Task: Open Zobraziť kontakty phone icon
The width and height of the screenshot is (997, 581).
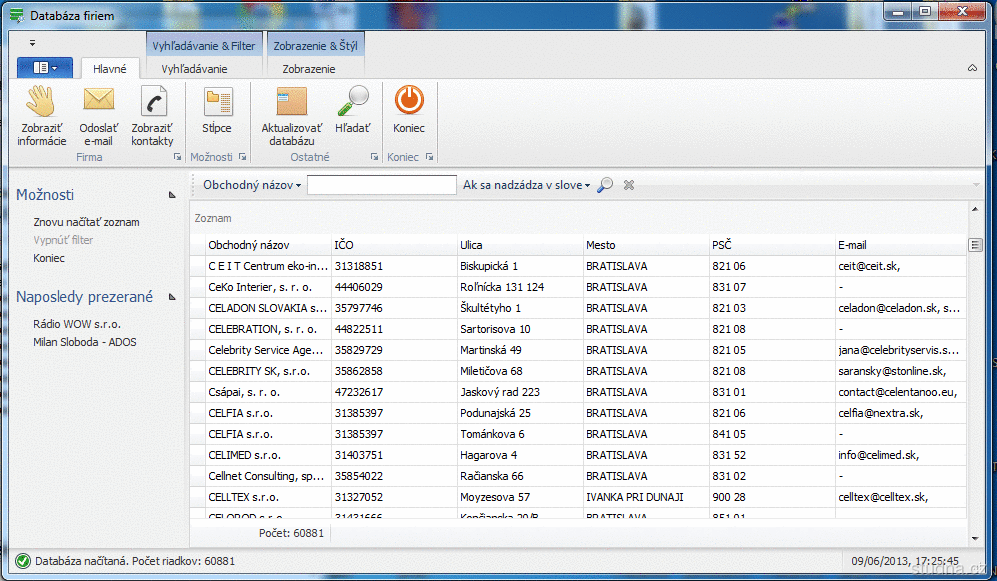Action: pyautogui.click(x=152, y=101)
